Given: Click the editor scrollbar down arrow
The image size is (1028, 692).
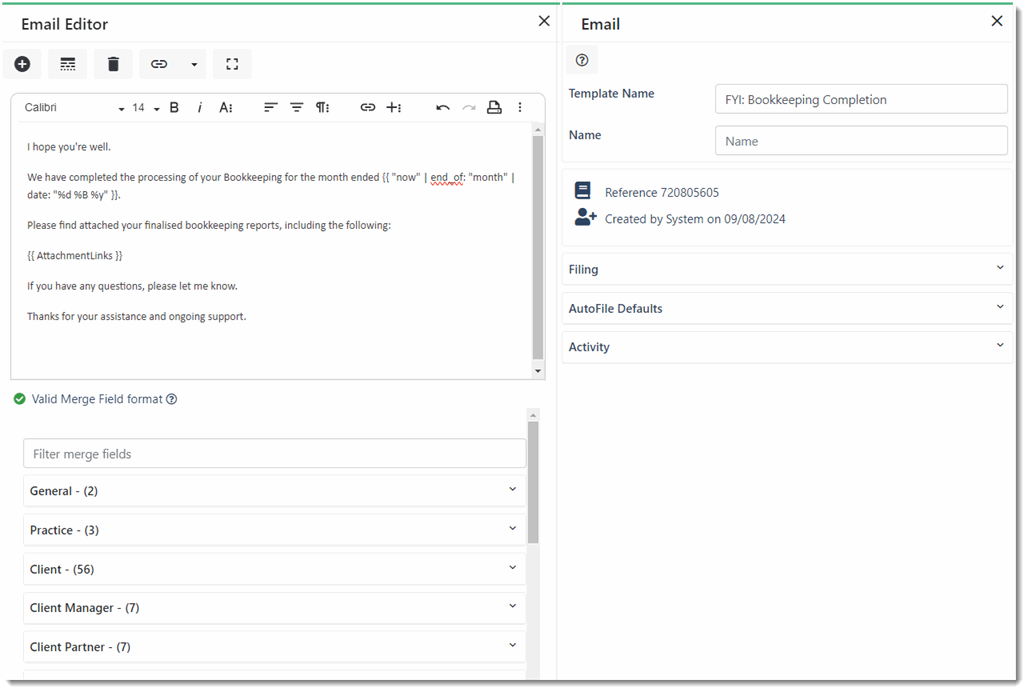Looking at the screenshot, I should click(x=538, y=371).
